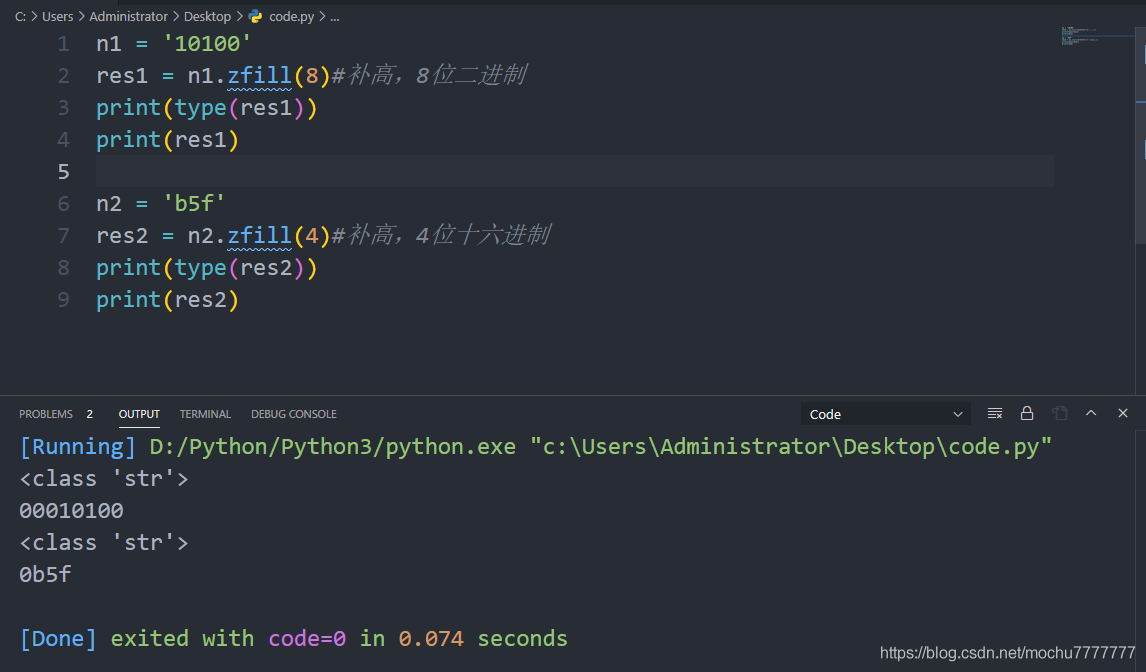1146x672 pixels.
Task: Click print(type(res1)) on line 3
Action: [x=207, y=108]
